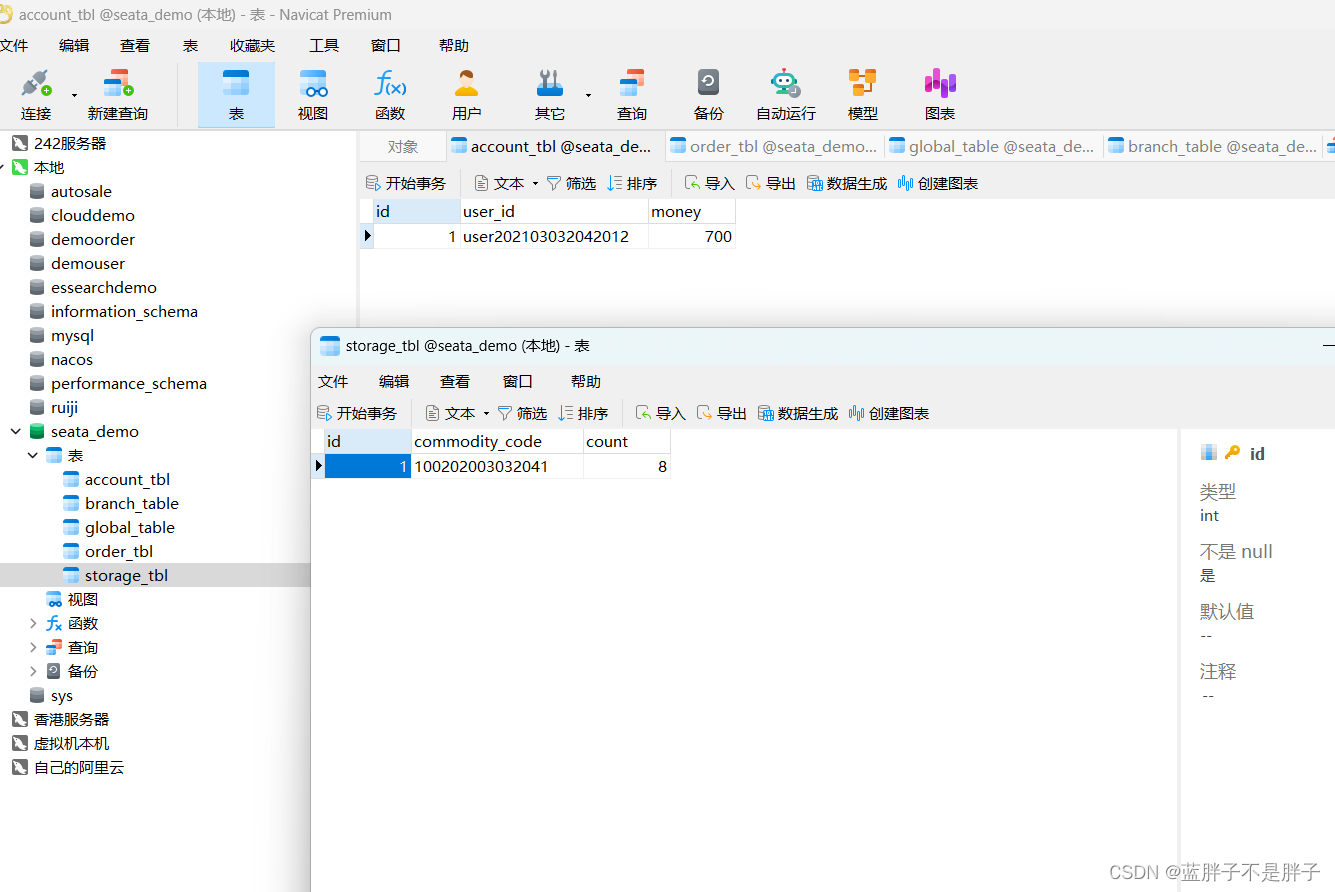Open the 文本 dropdown in storage_tbl window

coord(457,413)
